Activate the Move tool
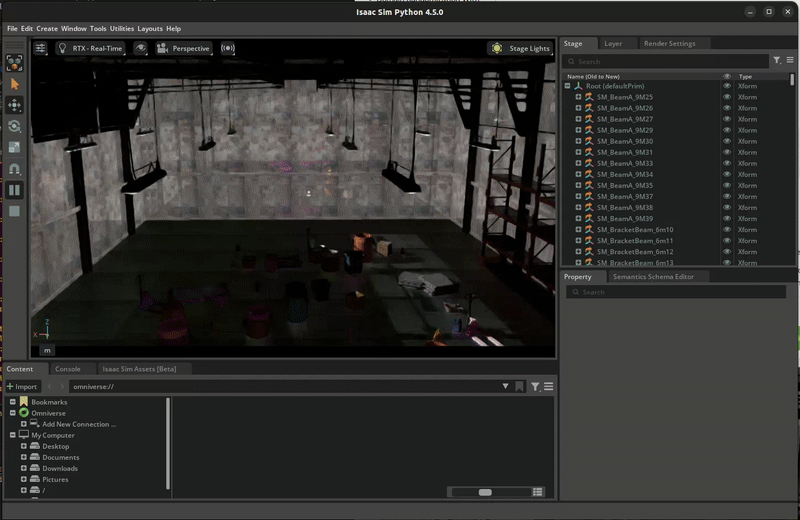The height and width of the screenshot is (520, 800). click(x=14, y=105)
